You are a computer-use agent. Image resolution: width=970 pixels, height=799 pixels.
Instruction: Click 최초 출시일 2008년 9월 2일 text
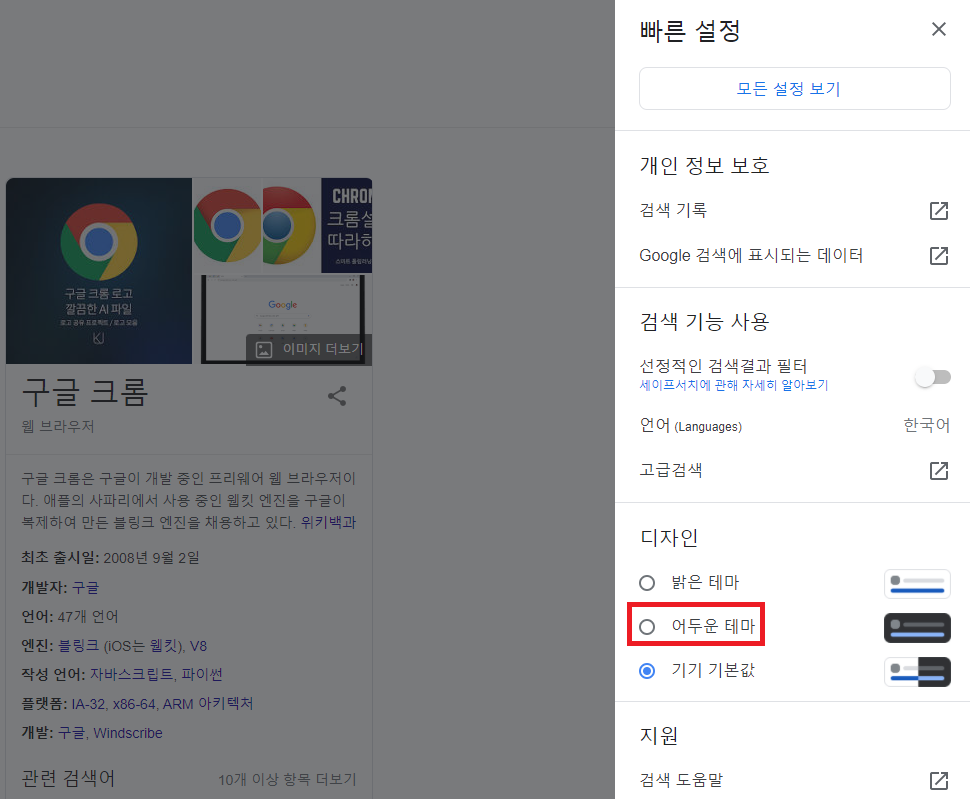click(x=111, y=558)
